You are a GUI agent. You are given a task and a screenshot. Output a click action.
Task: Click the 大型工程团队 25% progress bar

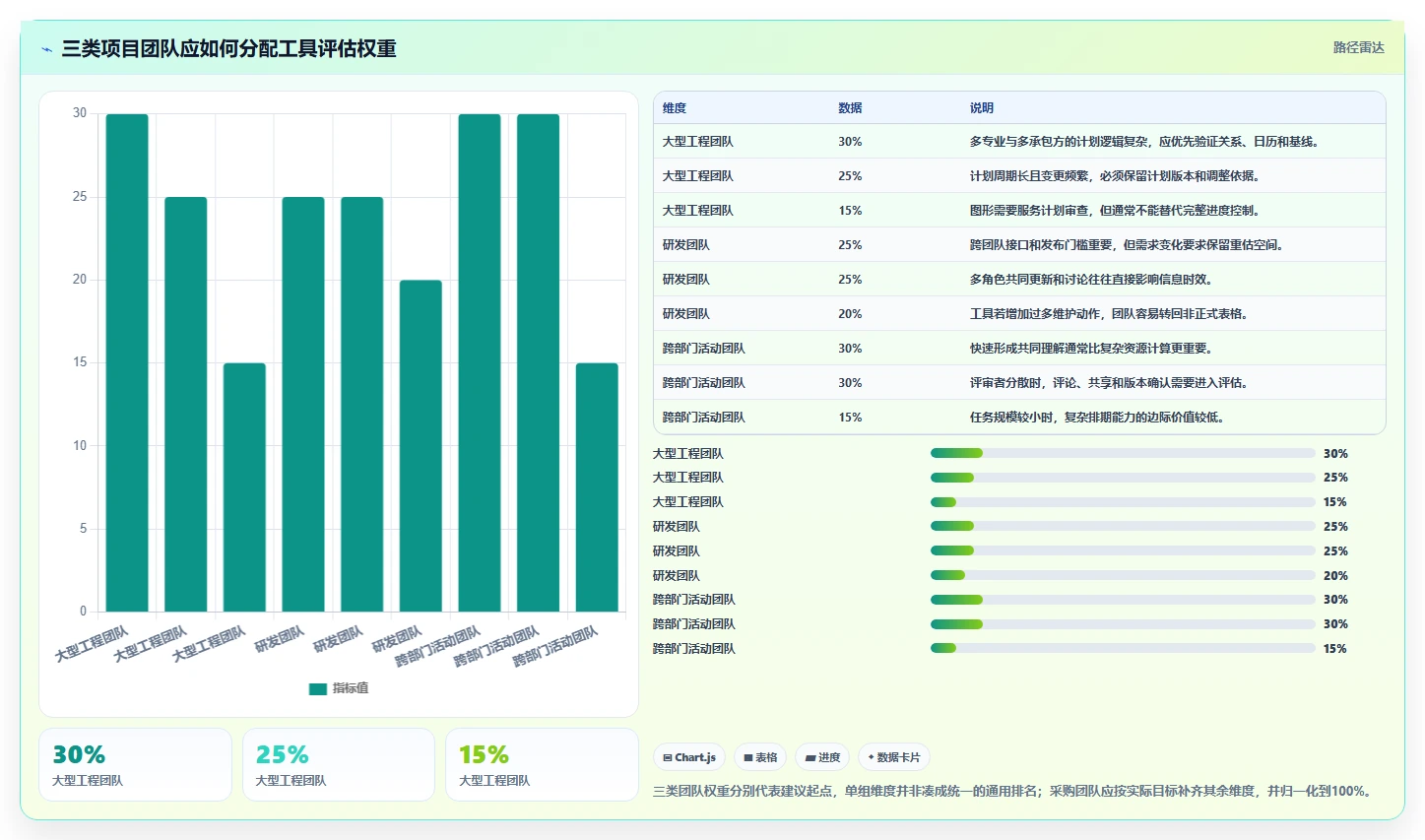pyautogui.click(x=1123, y=478)
